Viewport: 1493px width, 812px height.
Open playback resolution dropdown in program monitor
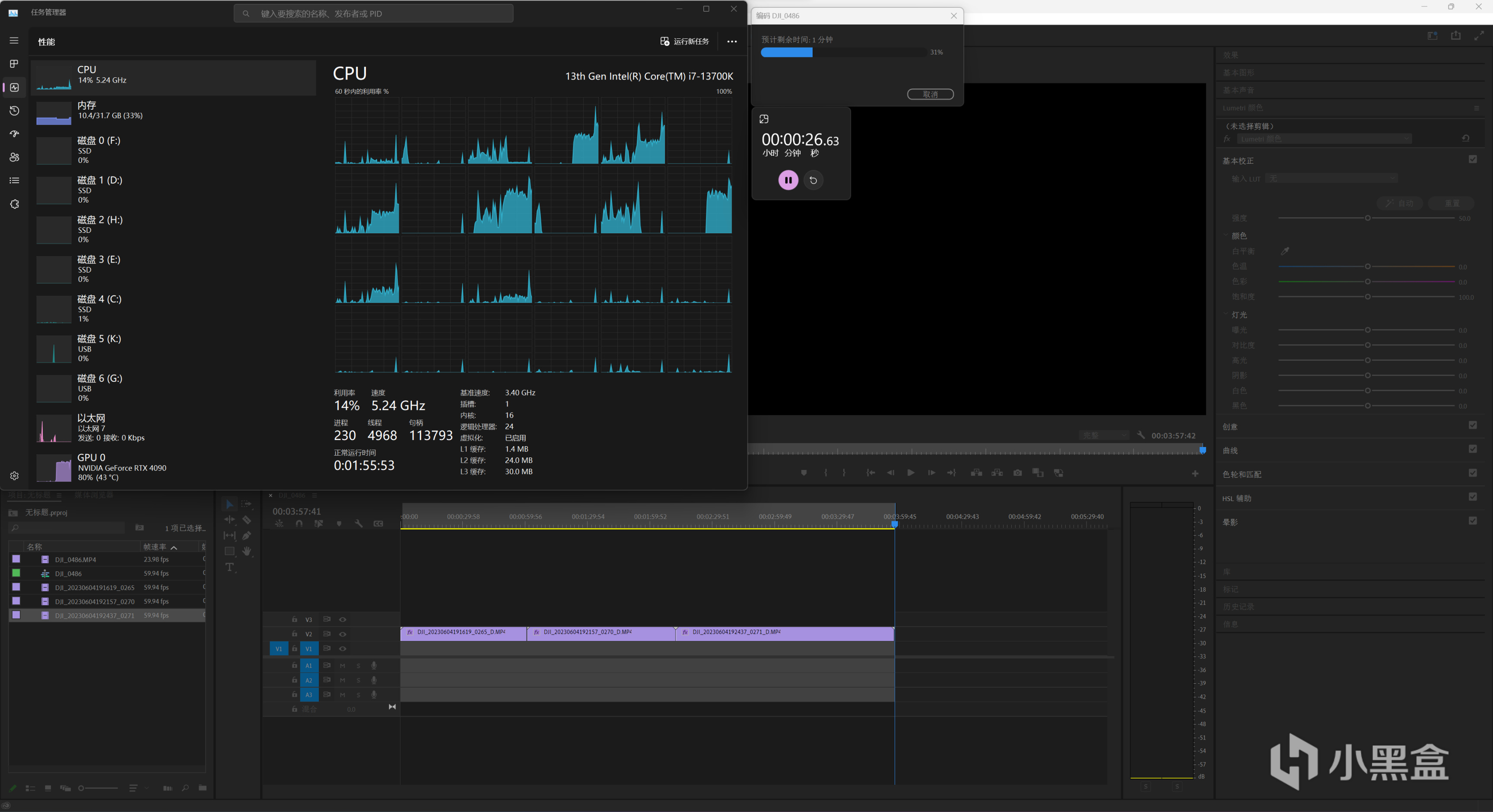click(x=1104, y=435)
